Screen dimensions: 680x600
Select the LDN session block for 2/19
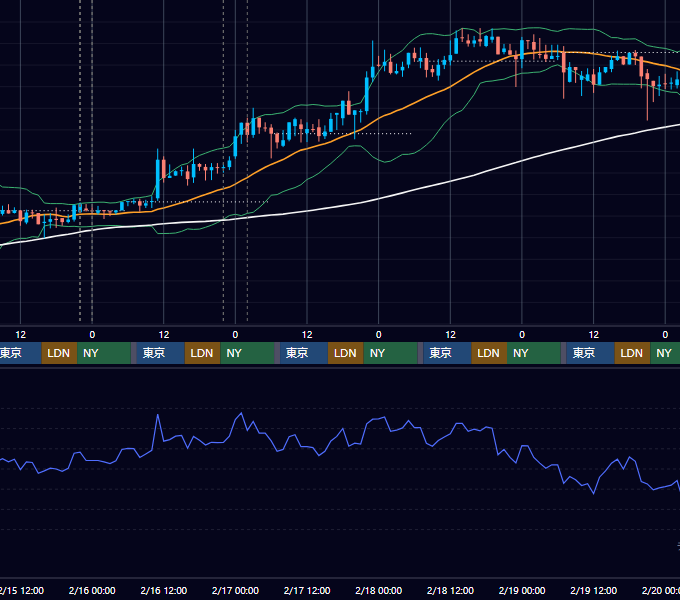[x=632, y=353]
